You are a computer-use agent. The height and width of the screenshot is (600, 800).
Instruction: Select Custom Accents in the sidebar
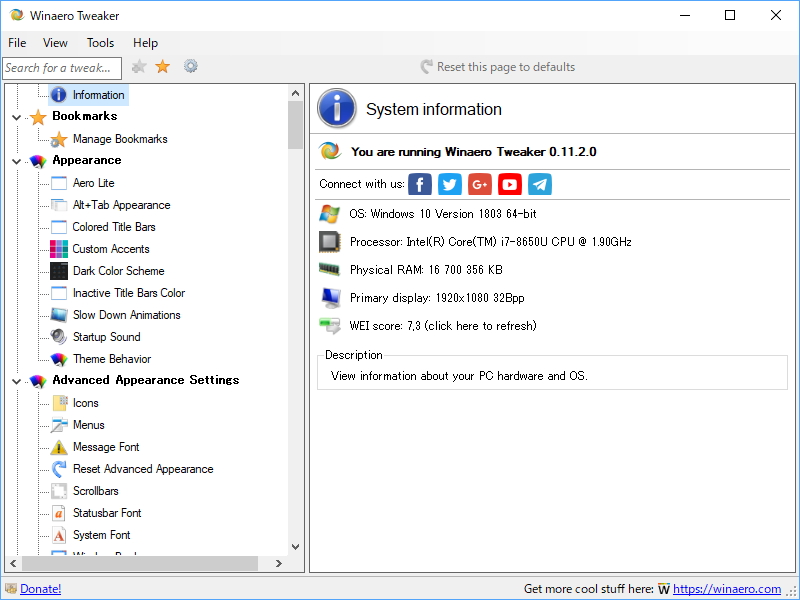(110, 249)
